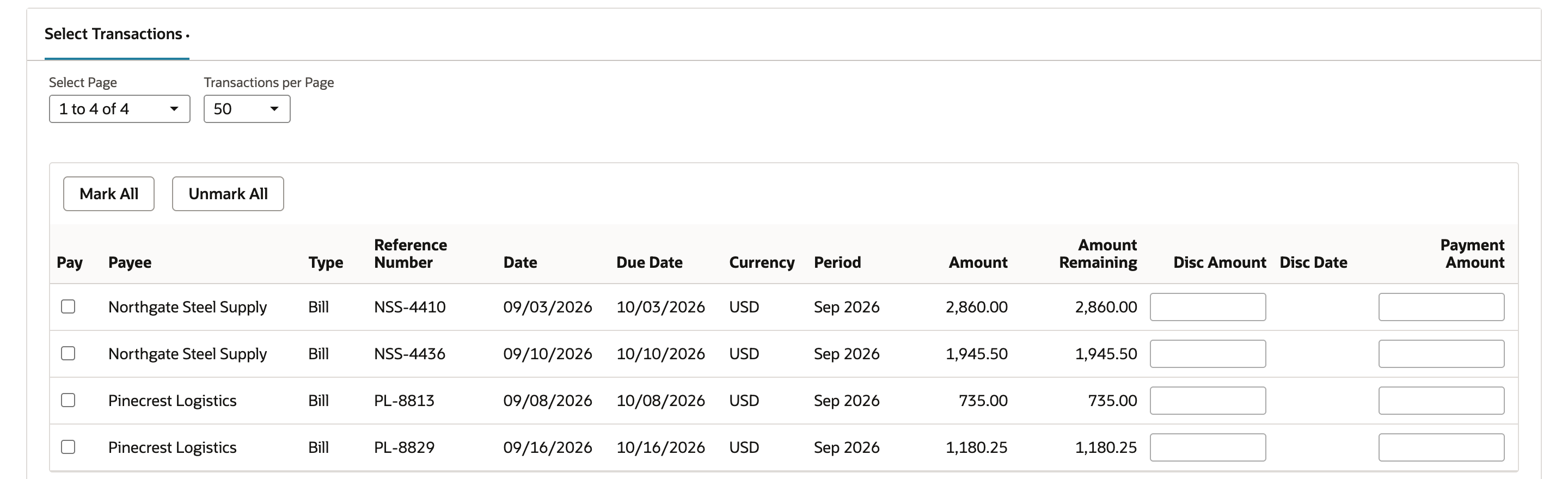Click the Mark All button
This screenshot has width=1568, height=479.
pyautogui.click(x=109, y=194)
